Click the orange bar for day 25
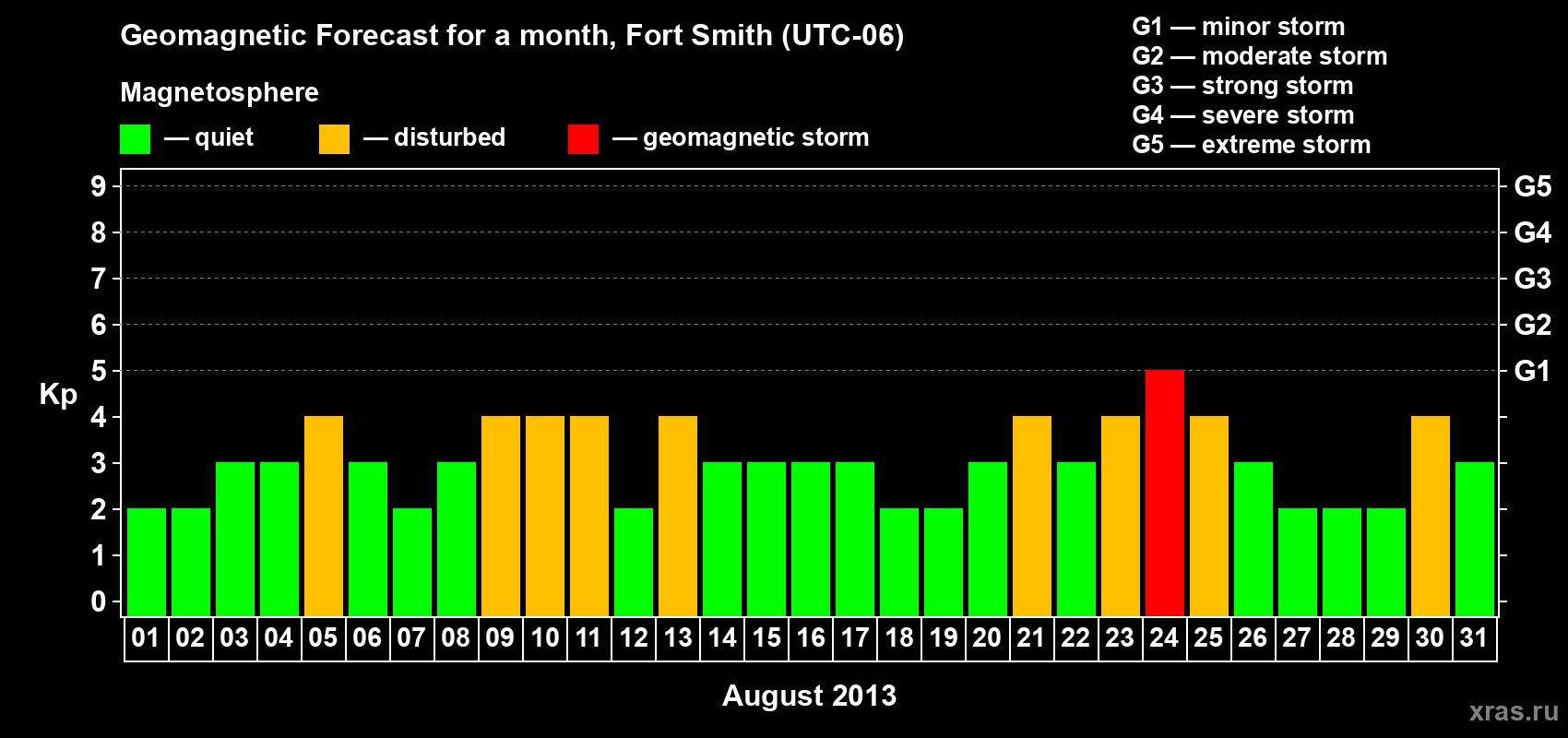The width and height of the screenshot is (1568, 738). point(1209,516)
